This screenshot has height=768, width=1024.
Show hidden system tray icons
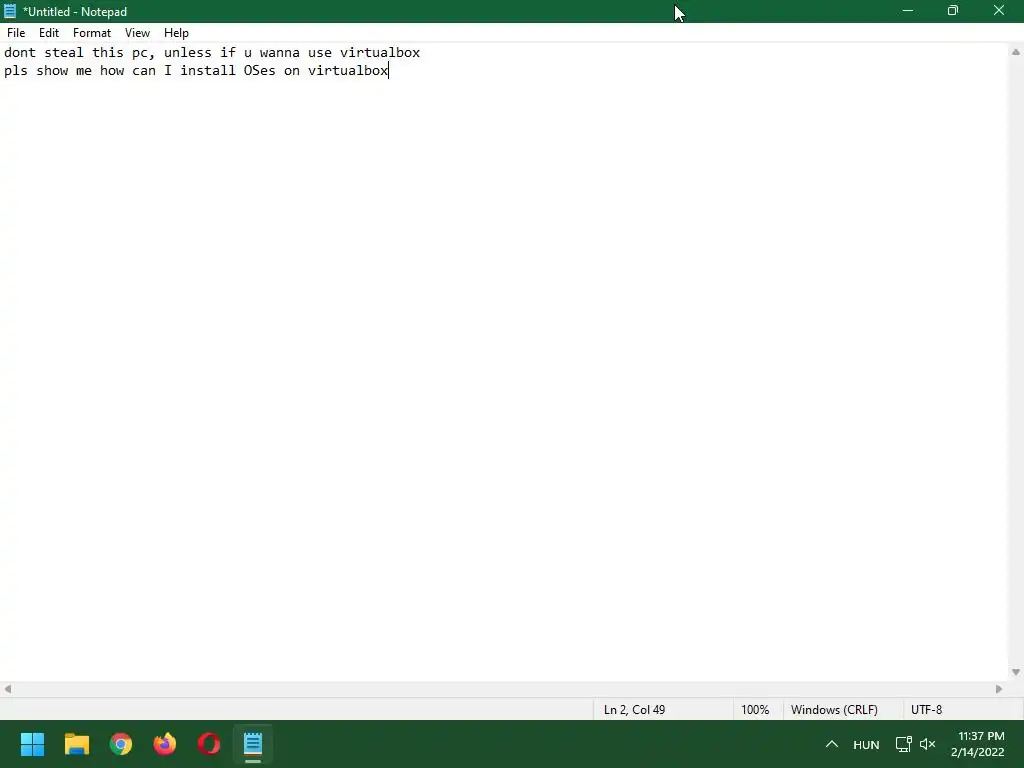(831, 744)
